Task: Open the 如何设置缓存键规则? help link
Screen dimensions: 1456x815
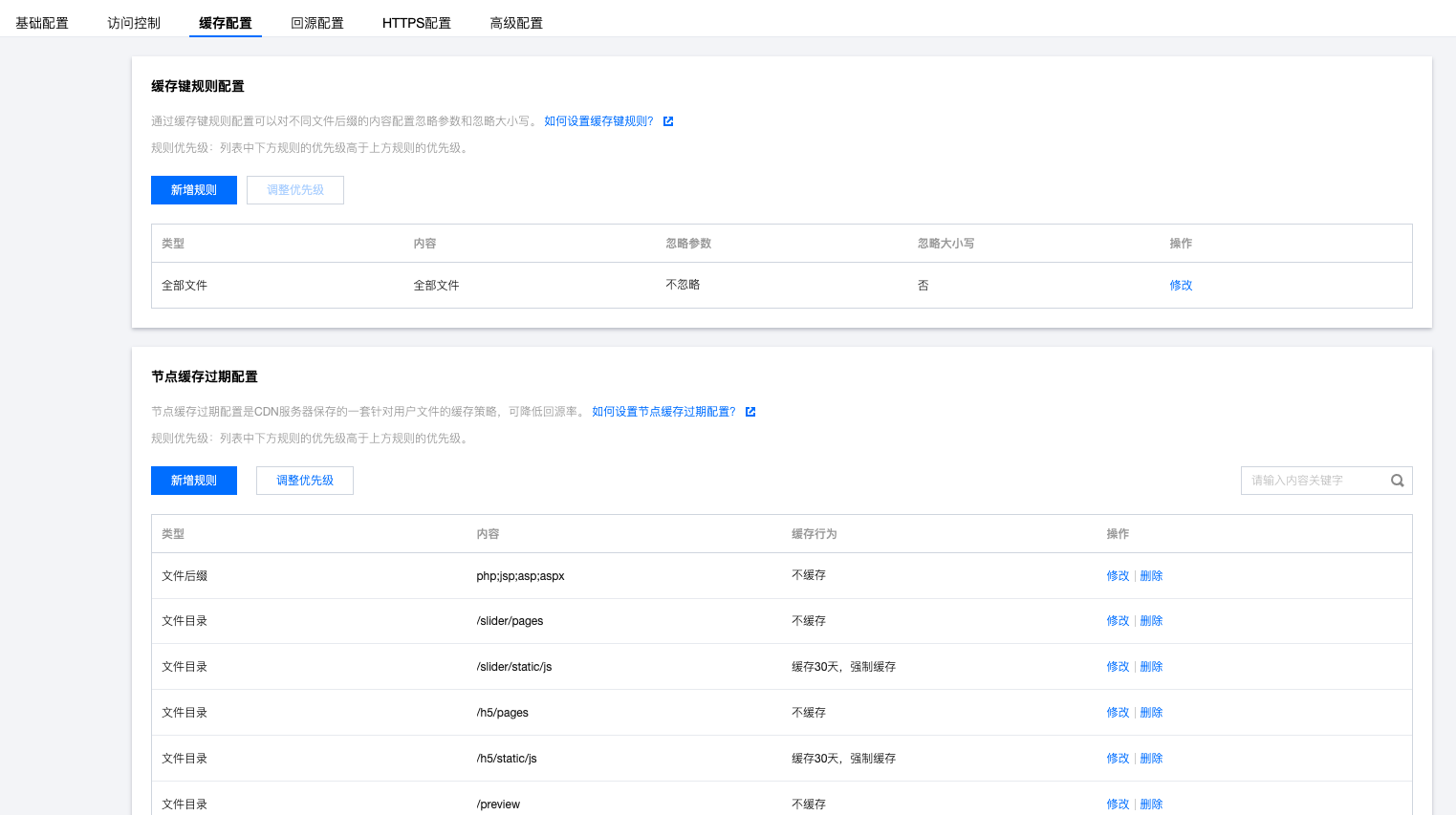Action: click(599, 121)
